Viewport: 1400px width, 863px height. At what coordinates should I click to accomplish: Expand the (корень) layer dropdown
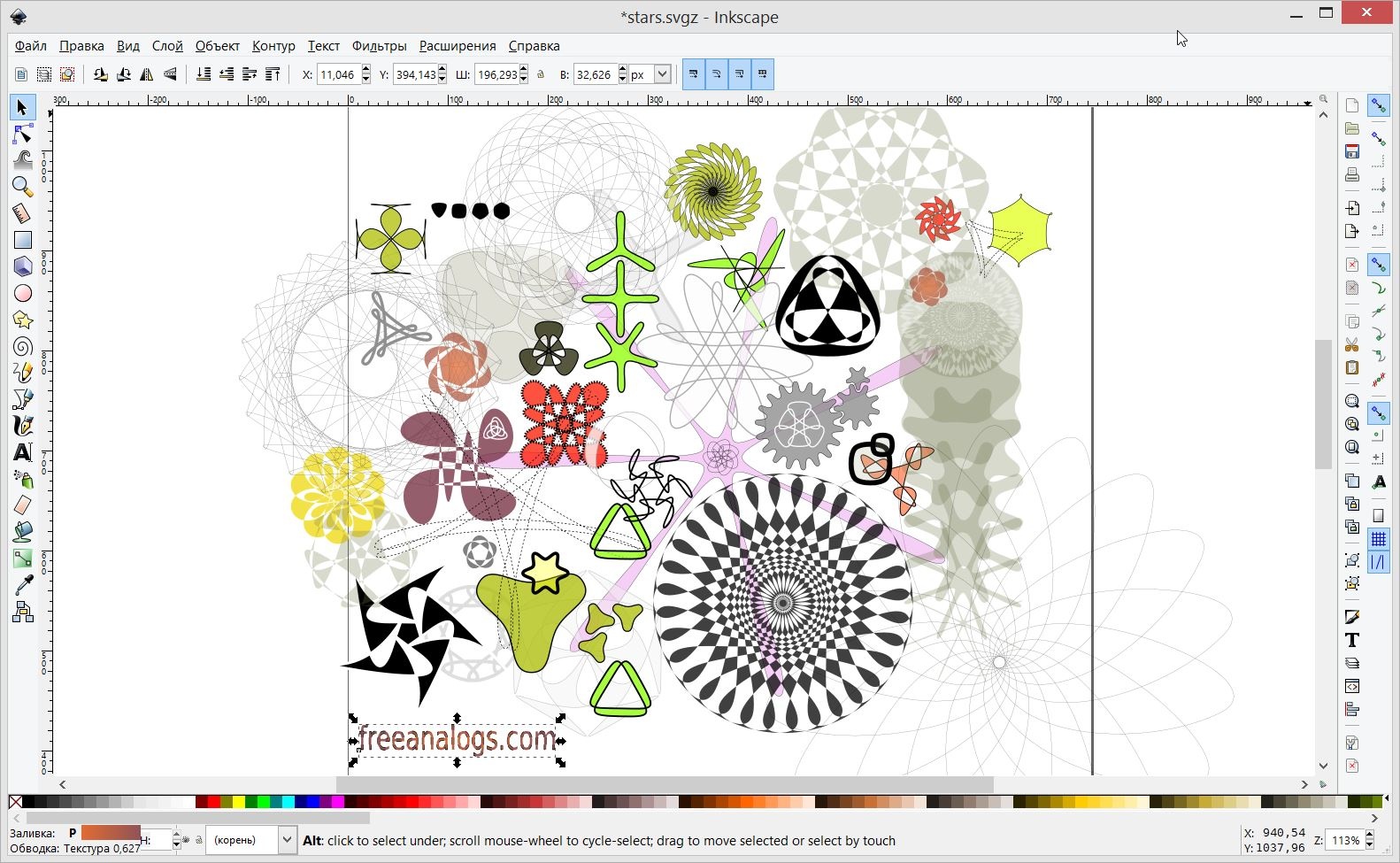(x=286, y=840)
